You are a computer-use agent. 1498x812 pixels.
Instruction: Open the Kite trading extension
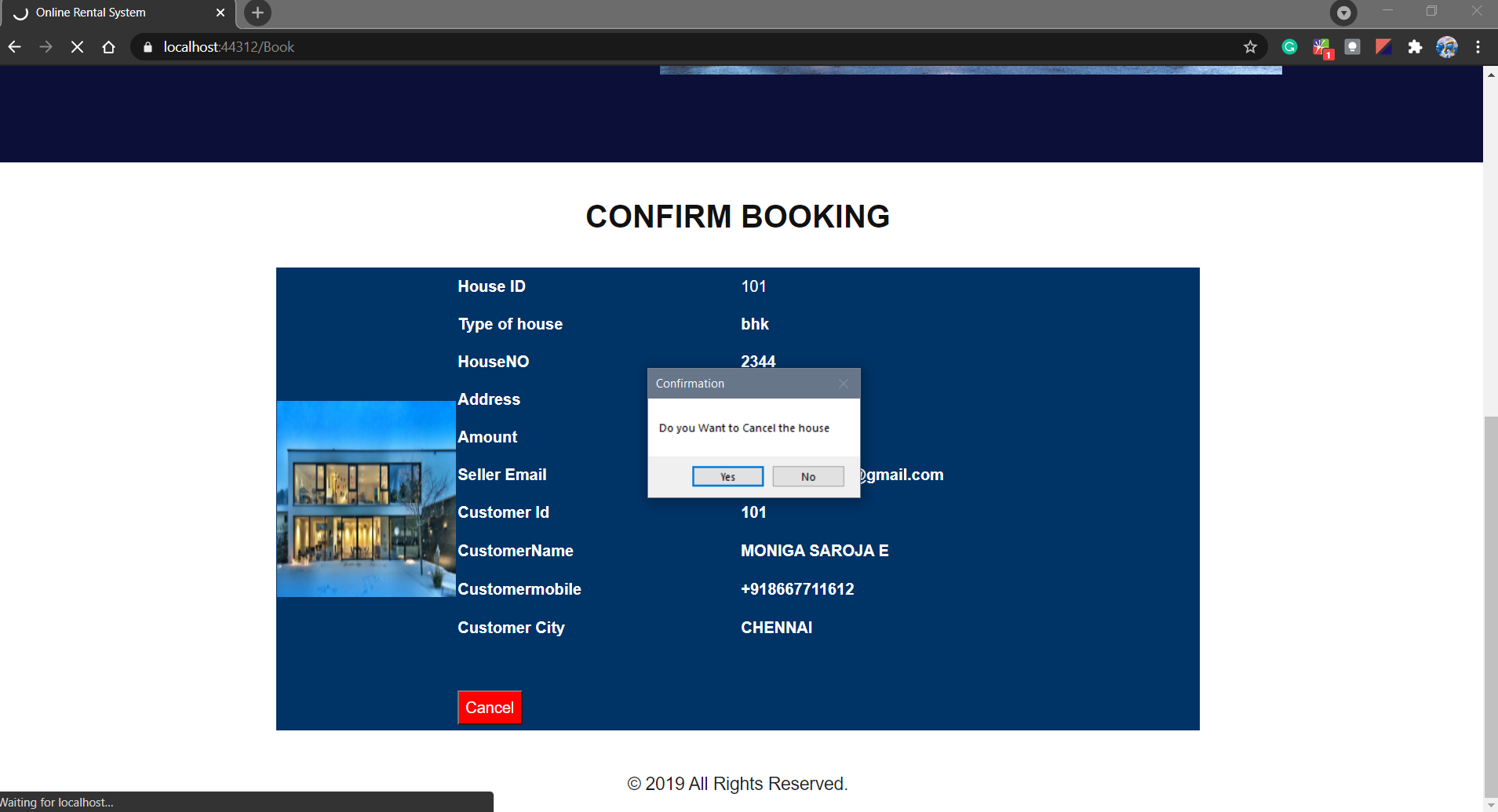pyautogui.click(x=1383, y=46)
